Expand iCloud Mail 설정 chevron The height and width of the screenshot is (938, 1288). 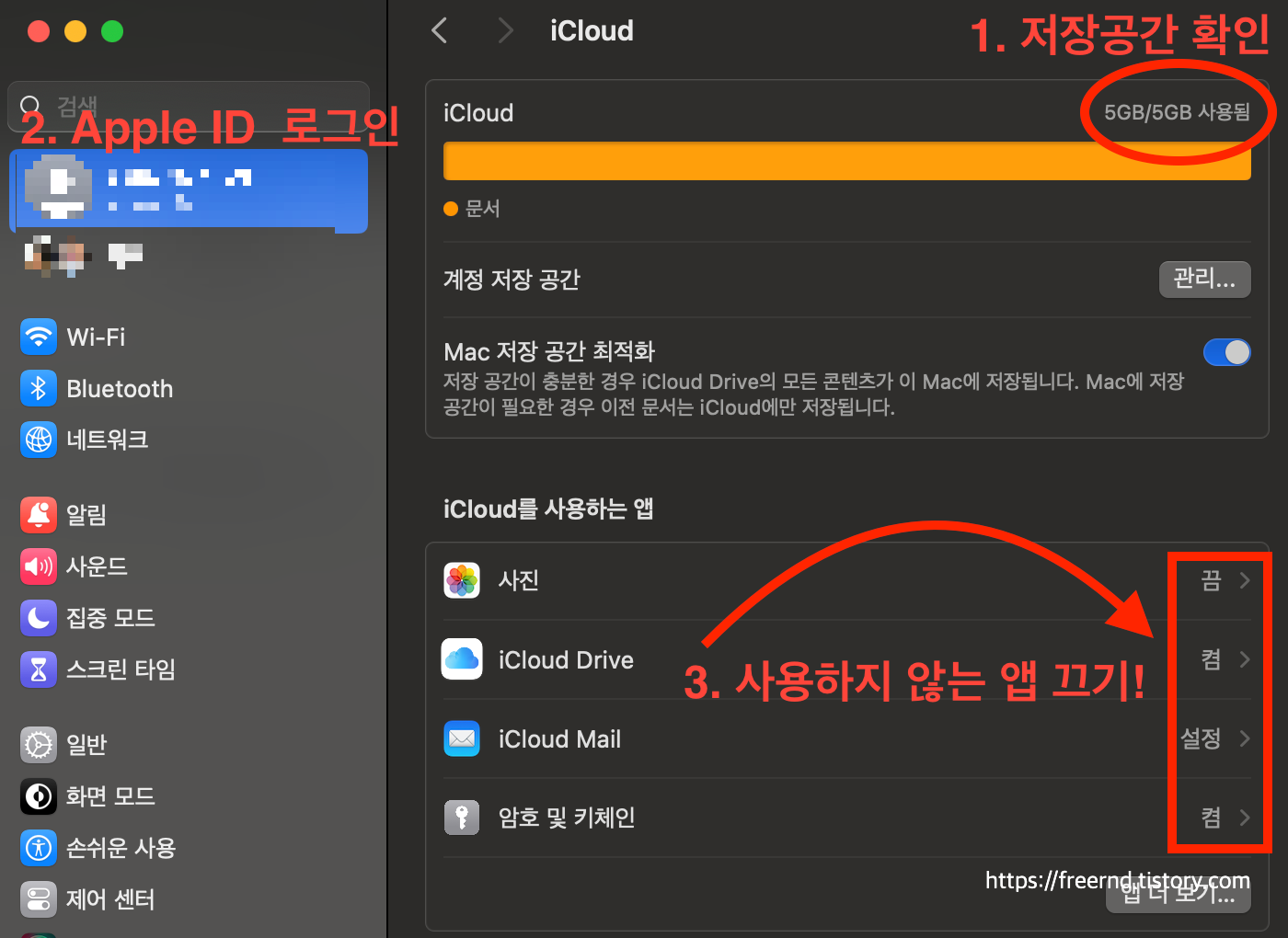pos(1245,738)
